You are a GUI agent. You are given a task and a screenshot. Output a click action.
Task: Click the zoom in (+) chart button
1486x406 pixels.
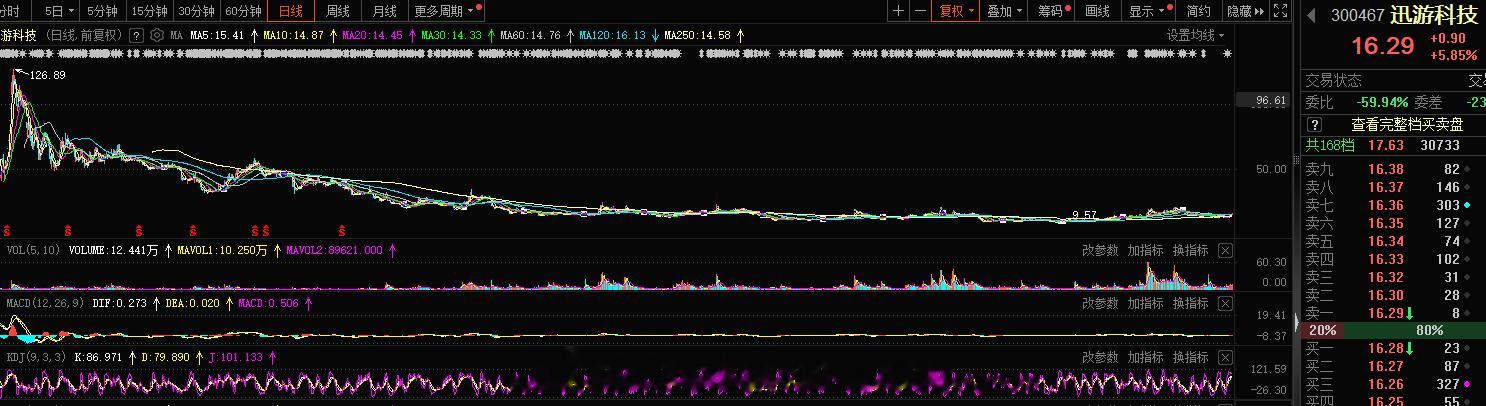(x=899, y=11)
